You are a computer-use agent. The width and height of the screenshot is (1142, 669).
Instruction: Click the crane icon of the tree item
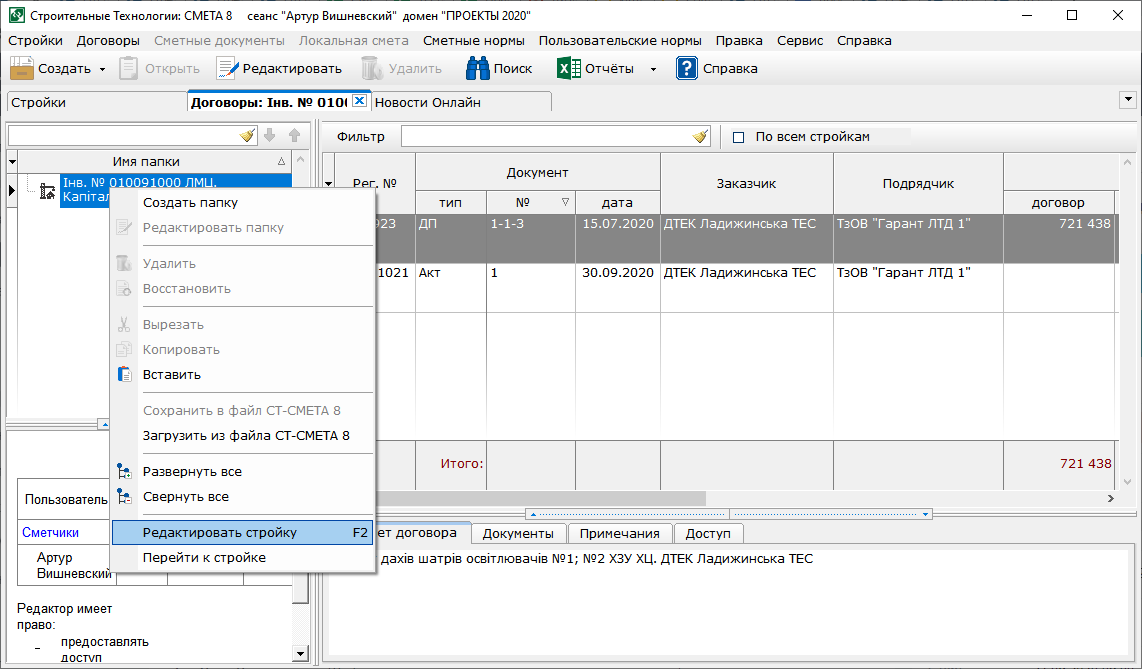tap(47, 190)
